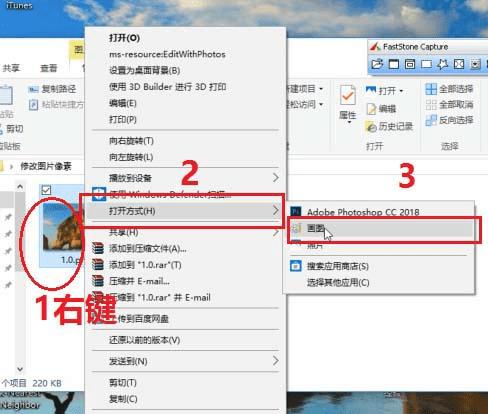Expand the 播放到设备 submenu arrow
488x414 pixels.
click(x=276, y=178)
